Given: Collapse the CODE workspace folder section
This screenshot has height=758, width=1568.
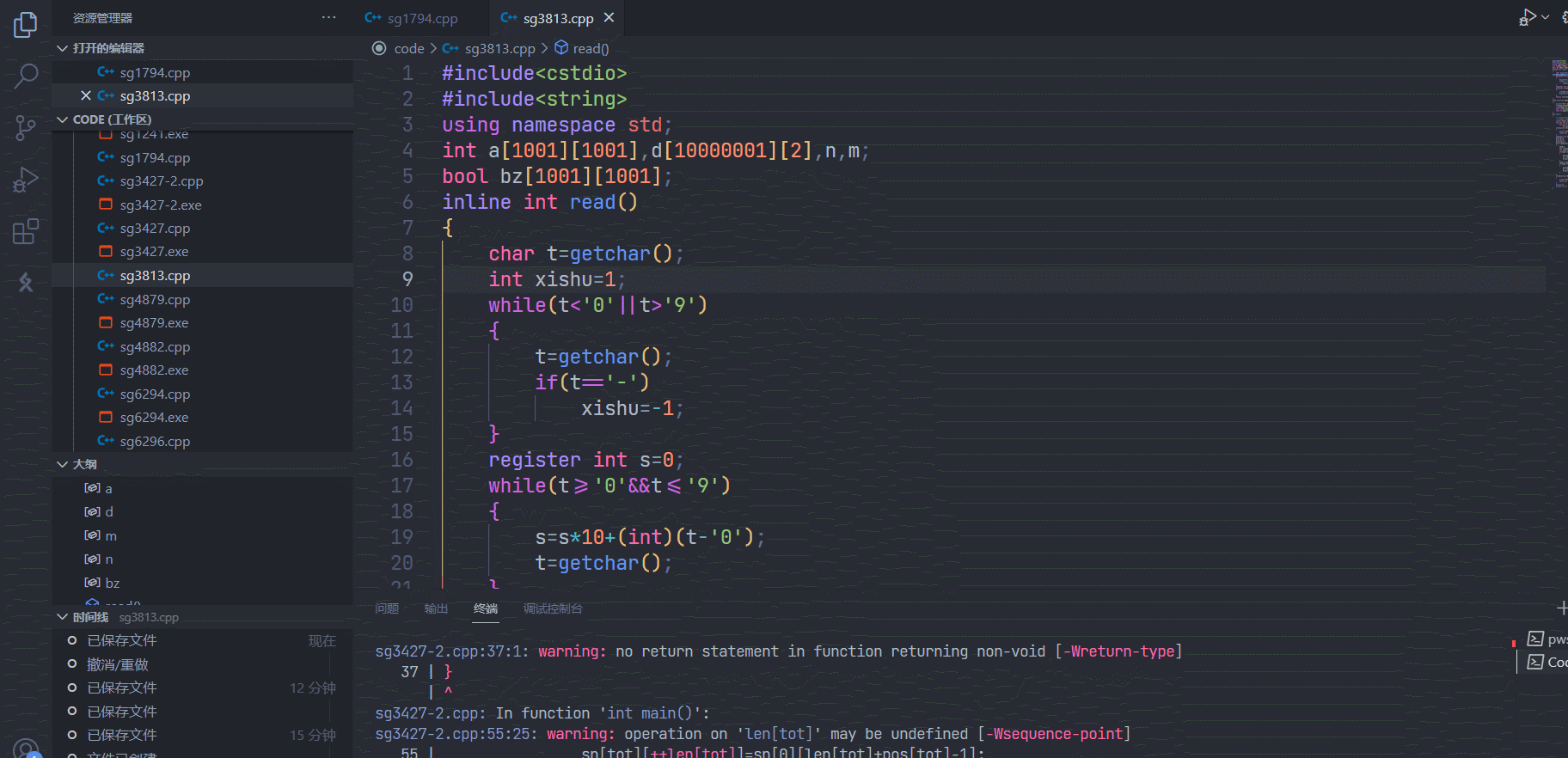Looking at the screenshot, I should click(63, 119).
